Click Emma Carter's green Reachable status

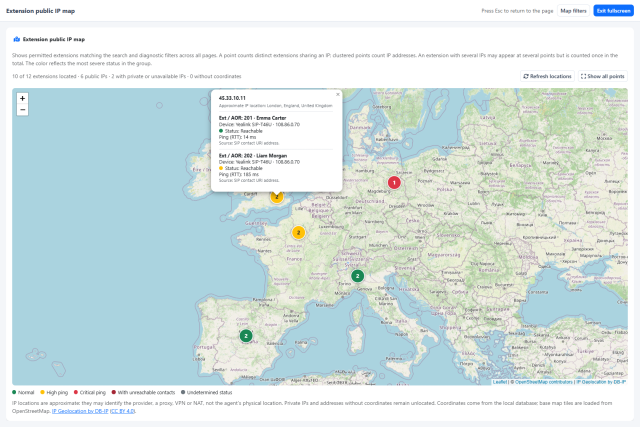(x=241, y=131)
